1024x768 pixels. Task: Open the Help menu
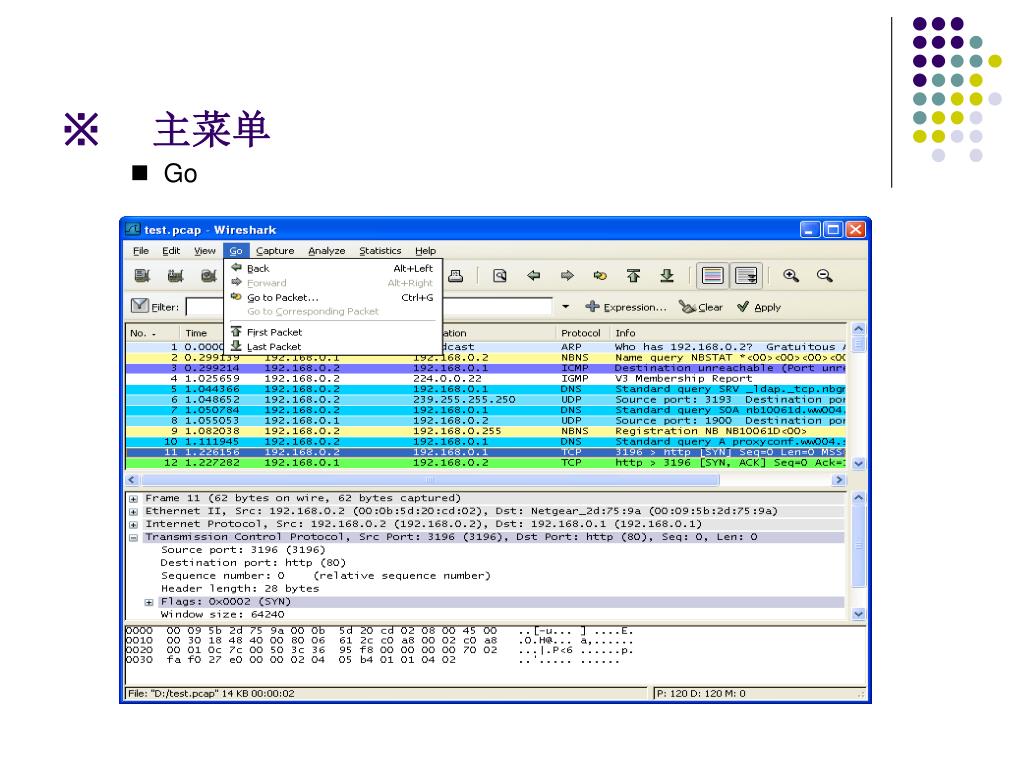[425, 251]
